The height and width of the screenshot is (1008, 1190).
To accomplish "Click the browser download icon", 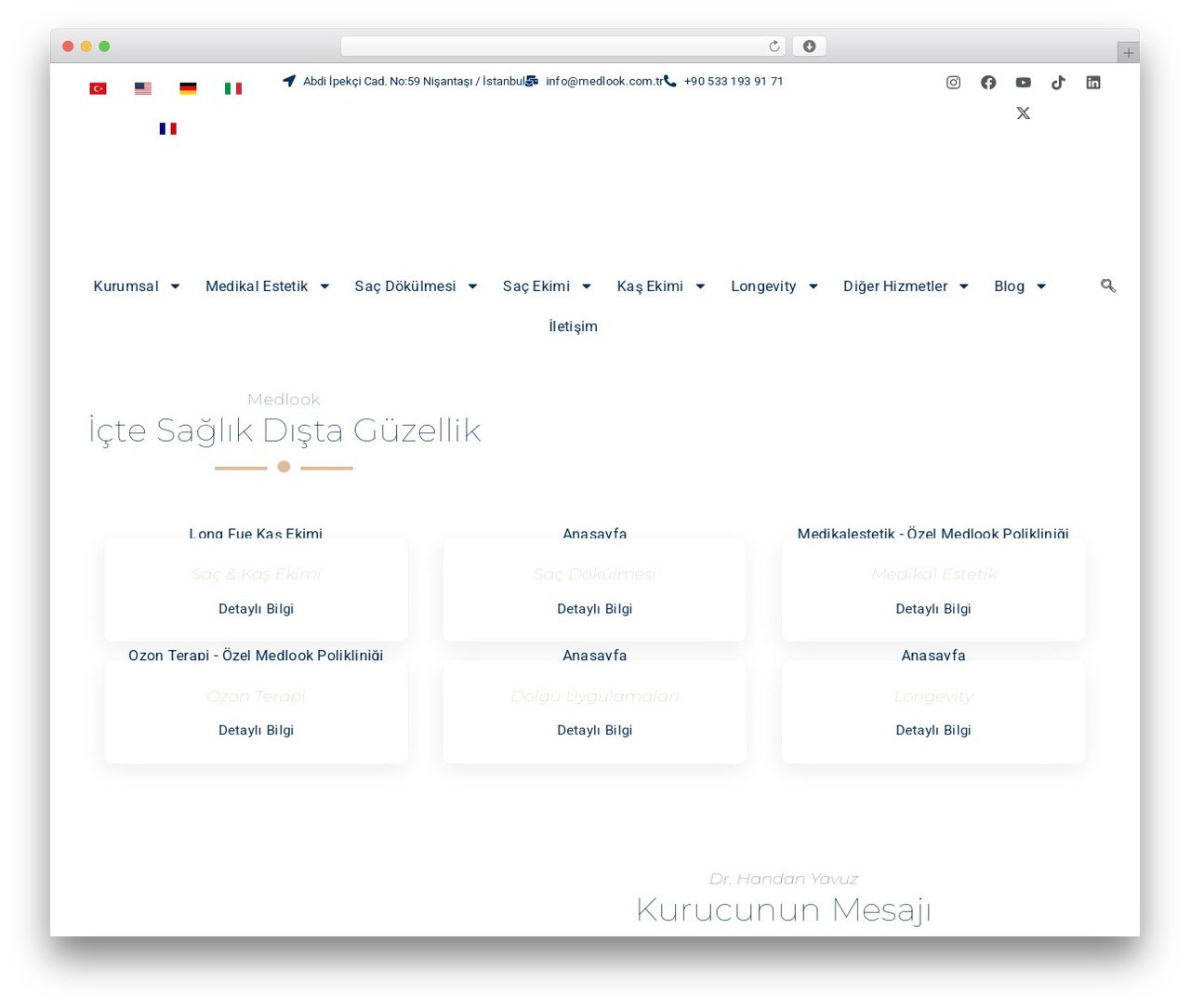I will click(810, 46).
